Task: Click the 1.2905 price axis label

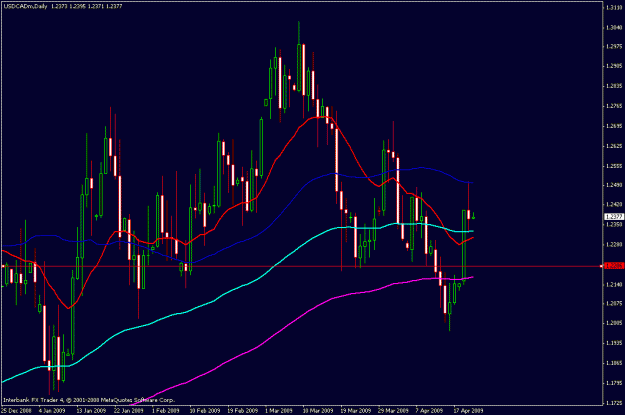Action: point(614,67)
